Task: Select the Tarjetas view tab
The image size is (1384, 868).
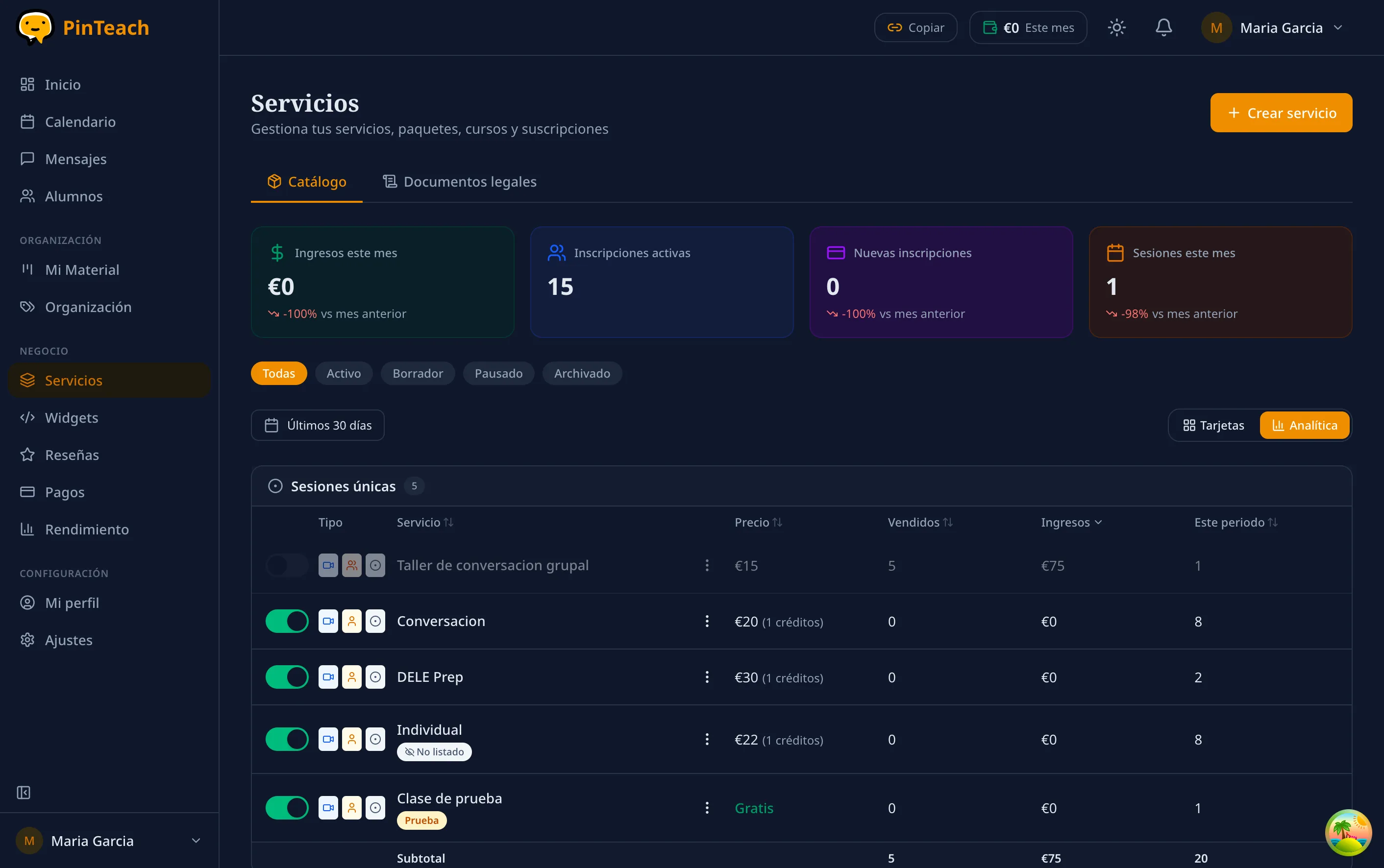Action: (x=1212, y=425)
